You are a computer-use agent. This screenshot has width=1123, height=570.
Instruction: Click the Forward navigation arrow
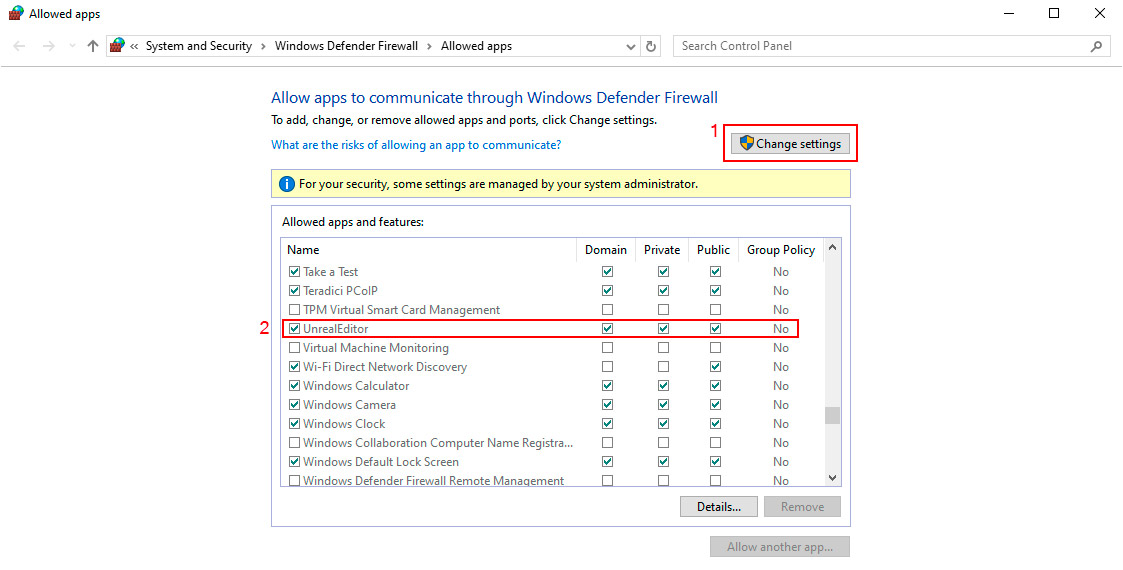[x=48, y=46]
